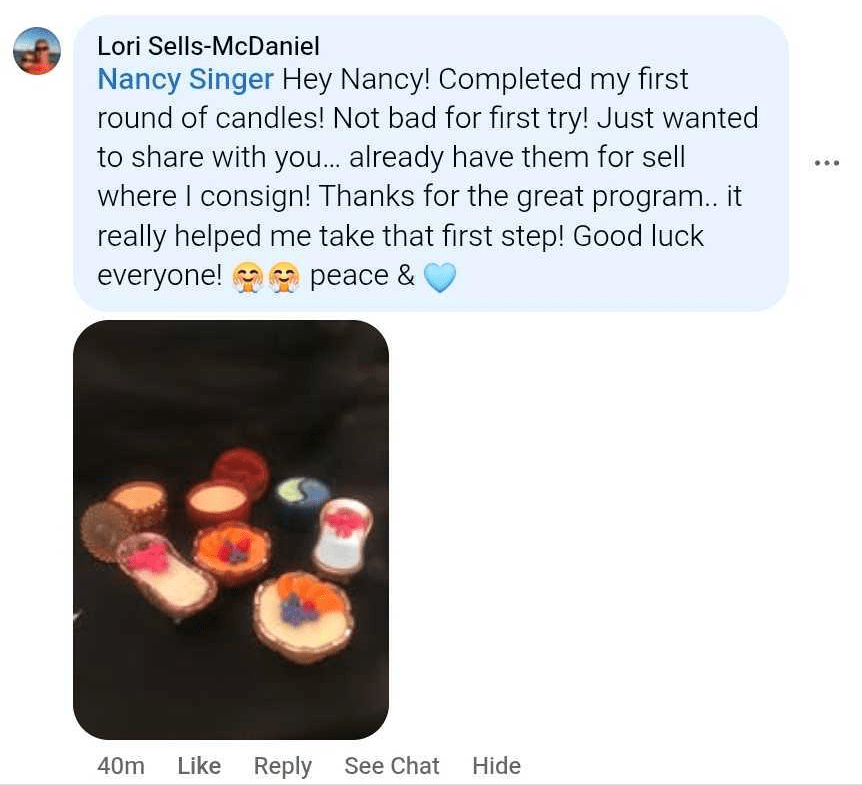This screenshot has width=862, height=785.
Task: Hide this comment
Action: 496,766
